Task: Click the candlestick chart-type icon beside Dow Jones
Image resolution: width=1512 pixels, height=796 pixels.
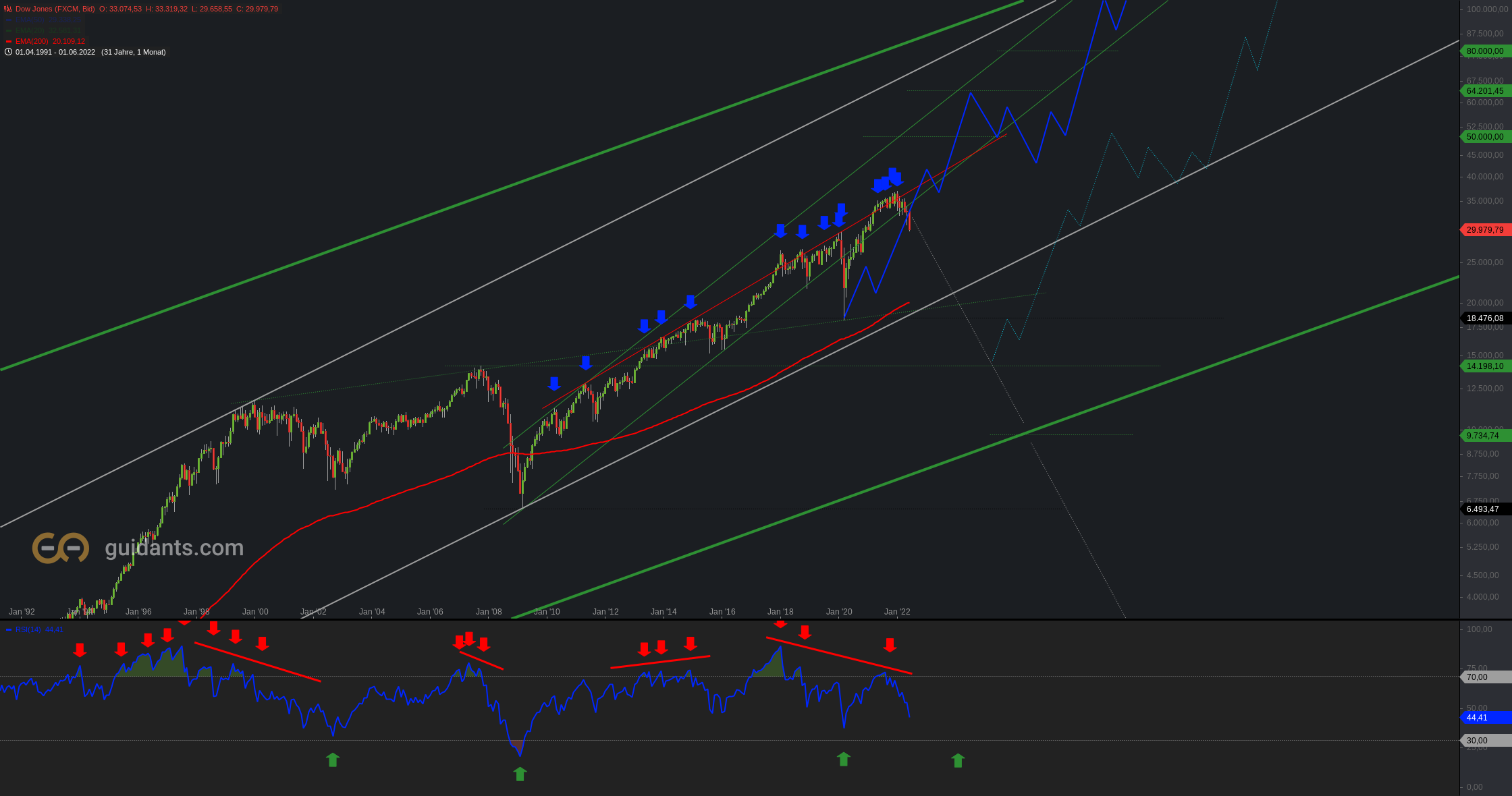Action: click(x=8, y=9)
